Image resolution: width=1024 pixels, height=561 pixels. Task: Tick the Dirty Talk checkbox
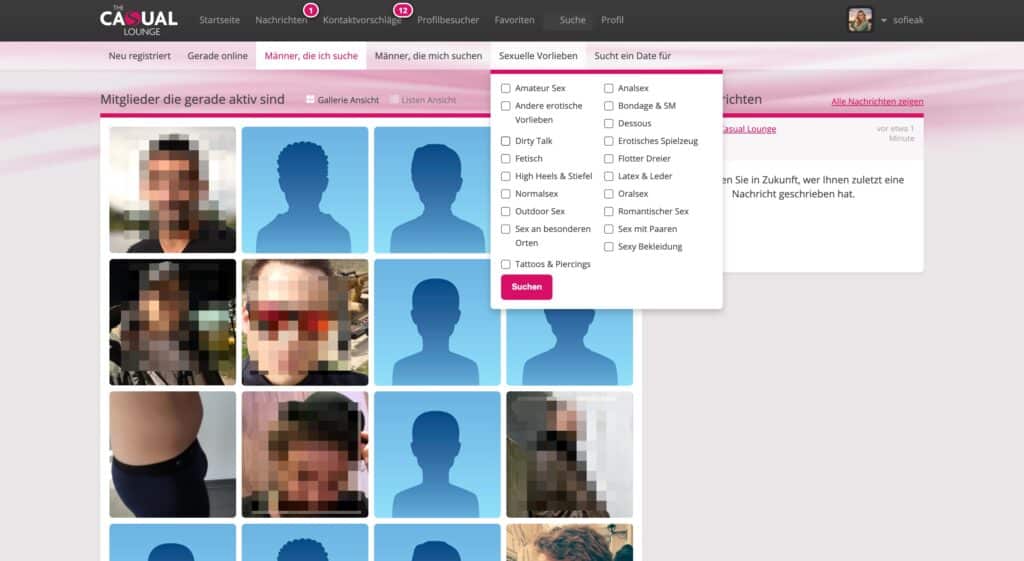(505, 141)
